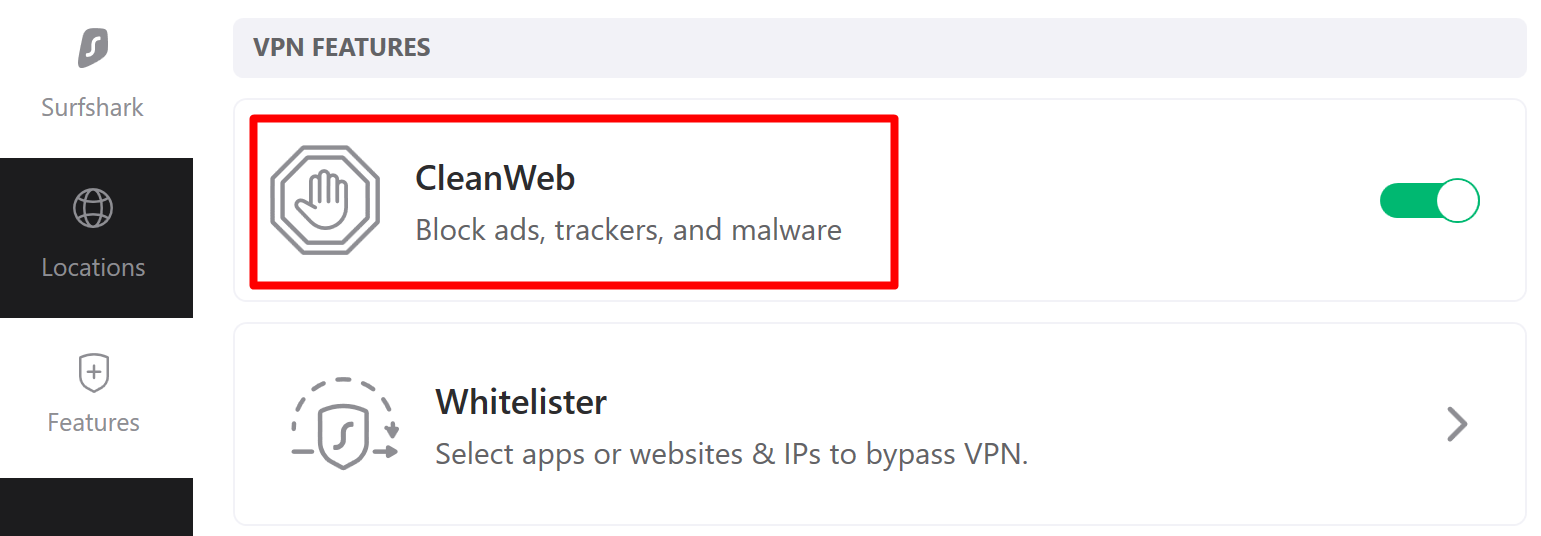The height and width of the screenshot is (536, 1541).
Task: Open the Locations sidebar tab label
Action: pos(93,268)
